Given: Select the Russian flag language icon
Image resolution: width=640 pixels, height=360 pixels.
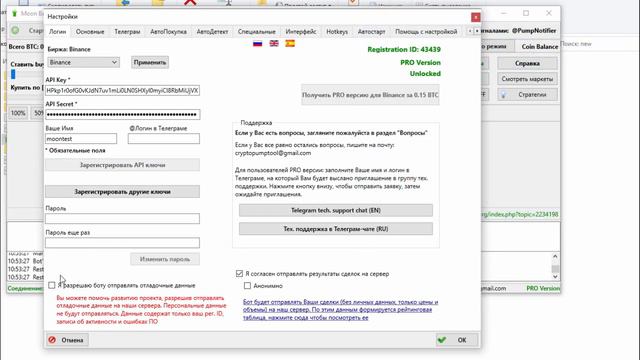Looking at the screenshot, I should 257,43.
